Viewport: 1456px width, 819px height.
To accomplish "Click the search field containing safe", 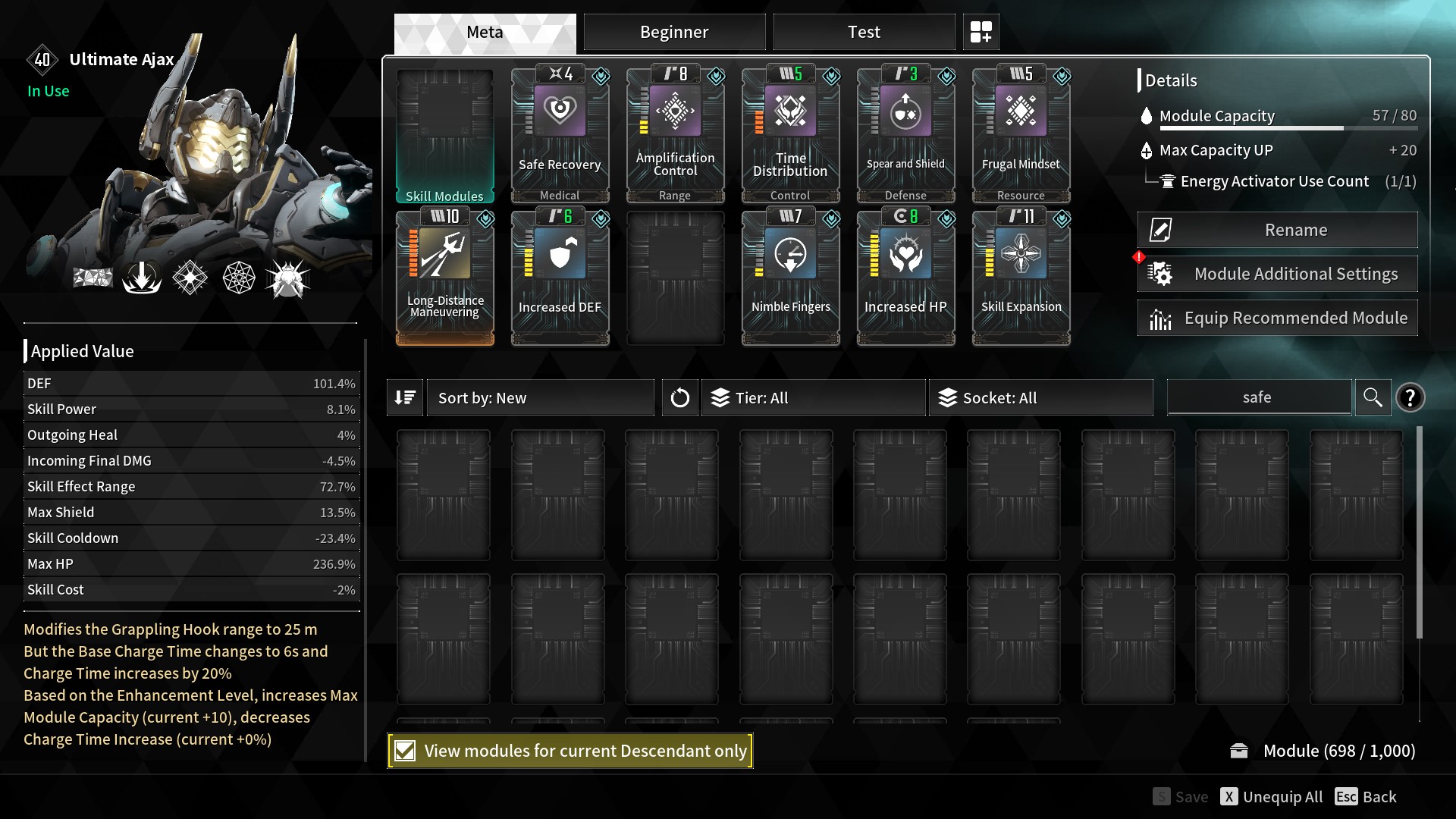I will 1259,397.
